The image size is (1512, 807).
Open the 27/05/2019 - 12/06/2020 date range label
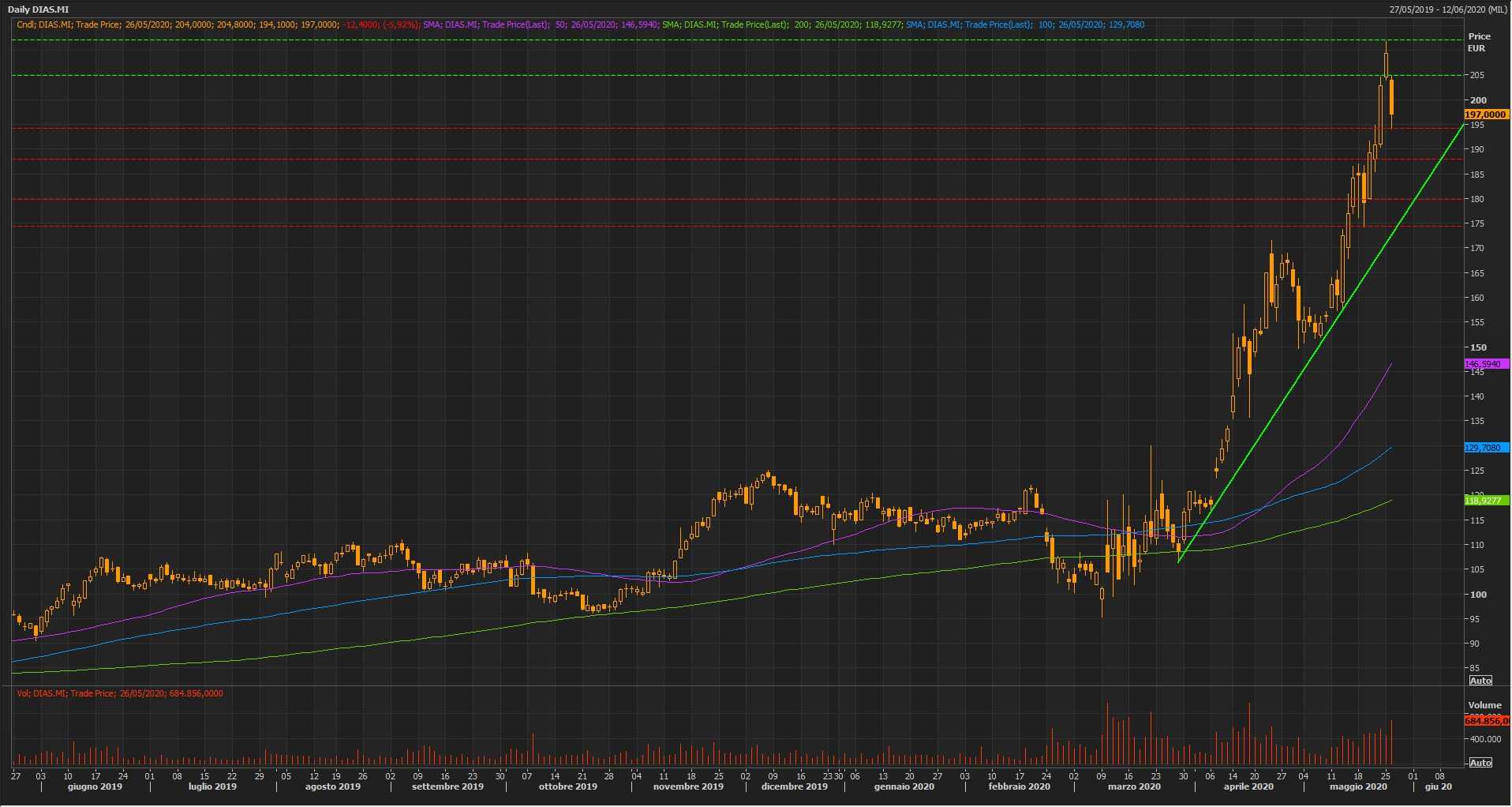tap(1449, 9)
